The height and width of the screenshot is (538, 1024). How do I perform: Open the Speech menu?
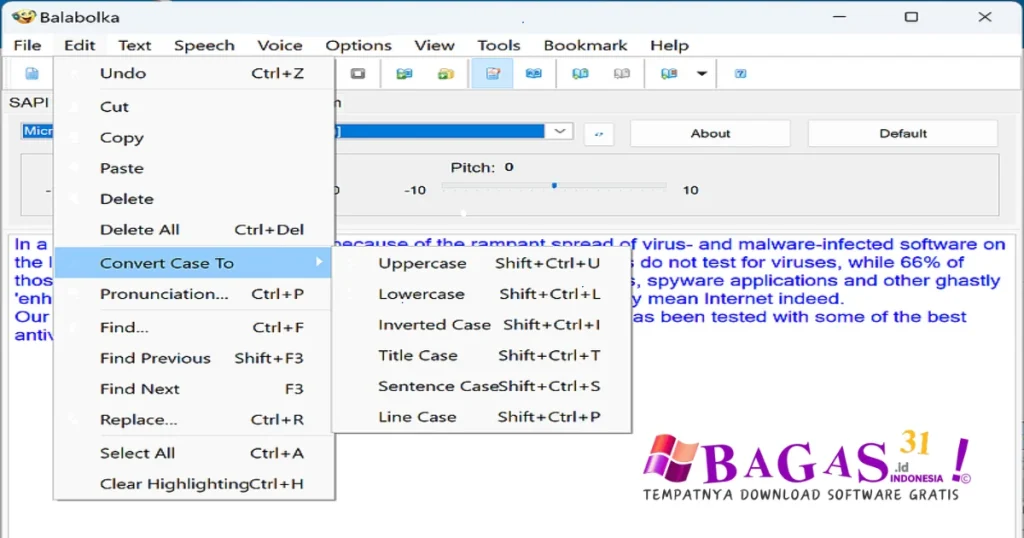pos(204,45)
